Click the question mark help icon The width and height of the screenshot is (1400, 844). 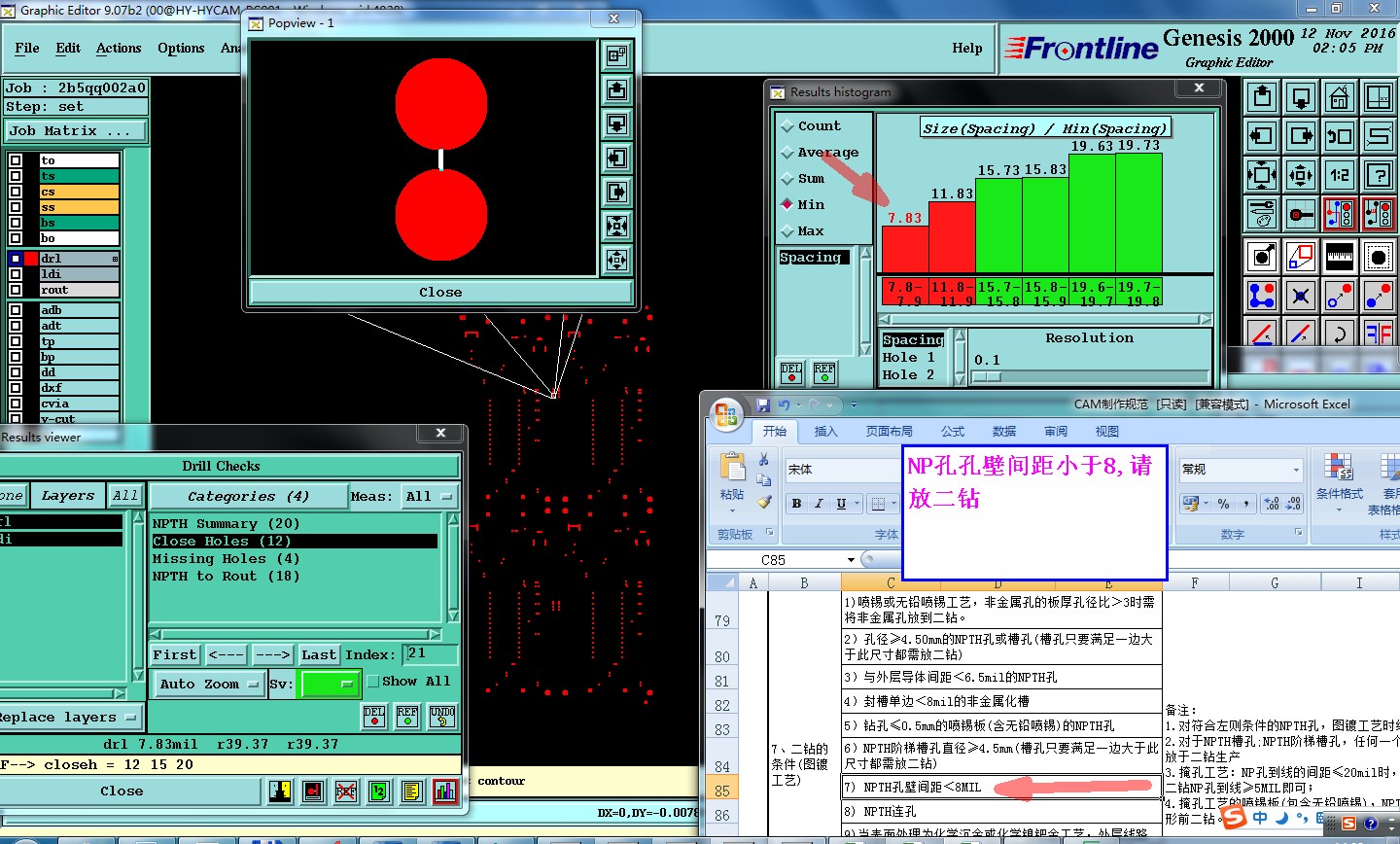pyautogui.click(x=1379, y=175)
